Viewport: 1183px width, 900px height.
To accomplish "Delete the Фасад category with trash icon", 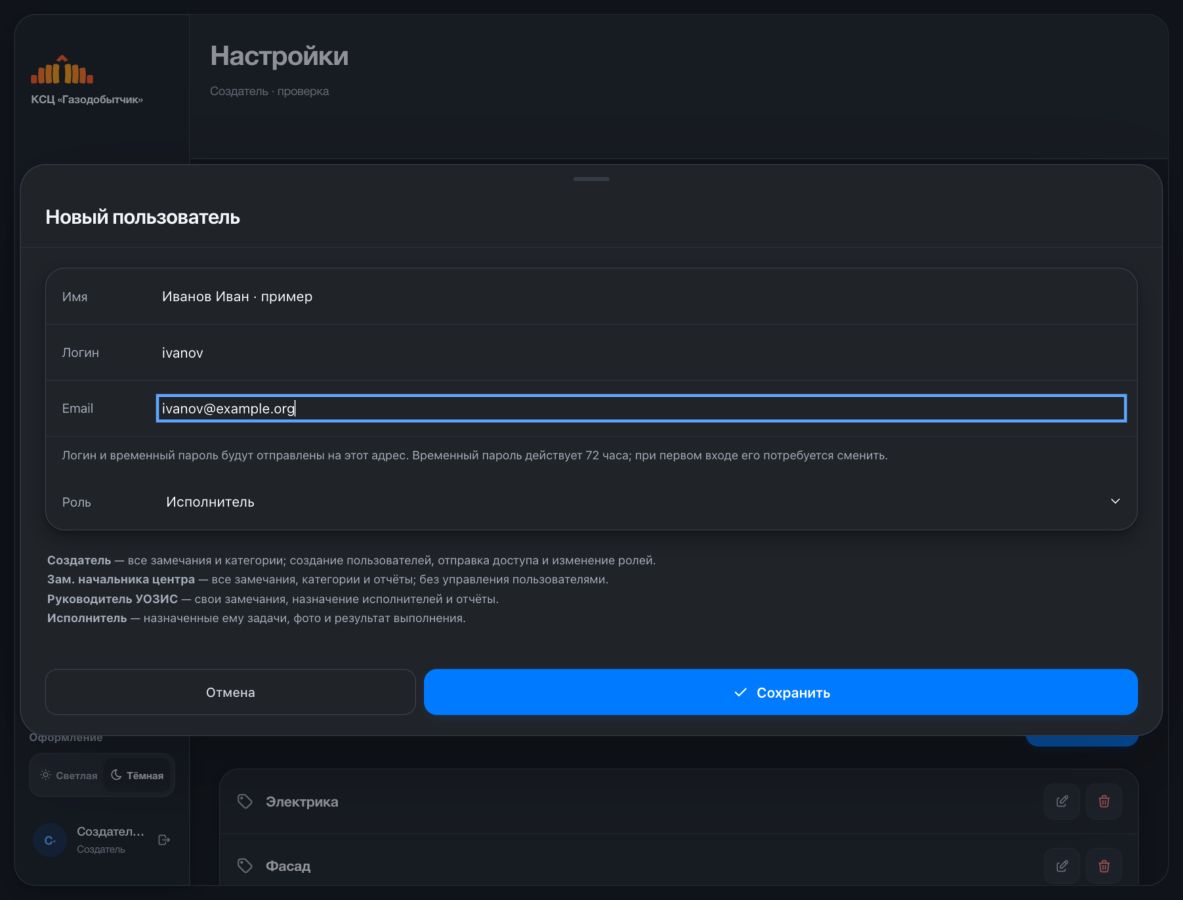I will click(x=1104, y=866).
